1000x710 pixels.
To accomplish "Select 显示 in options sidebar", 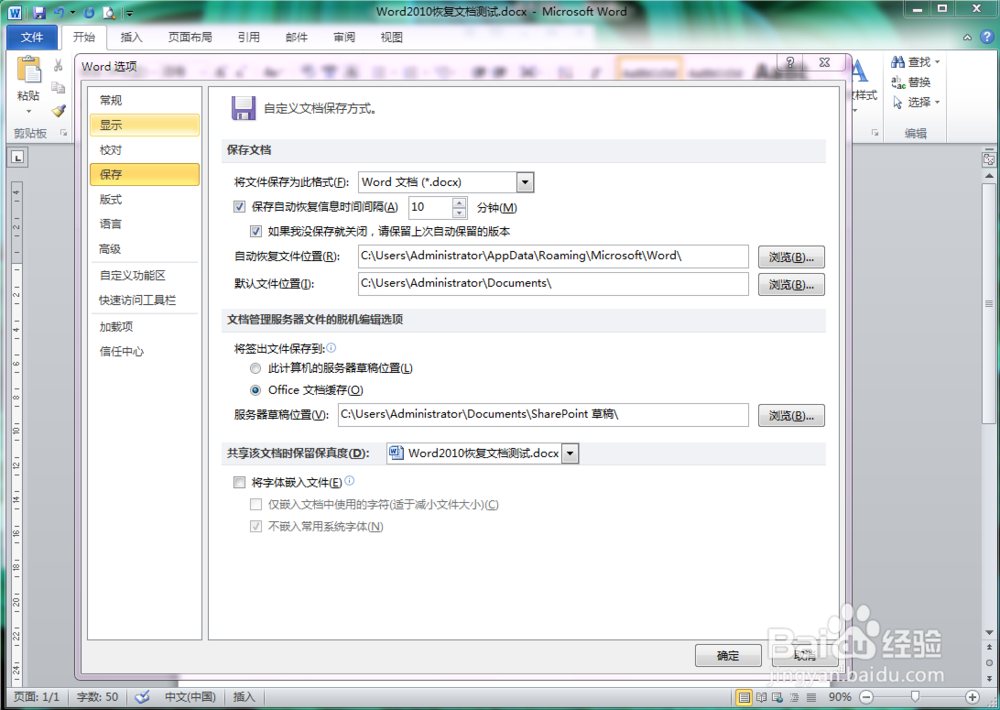I will click(145, 125).
